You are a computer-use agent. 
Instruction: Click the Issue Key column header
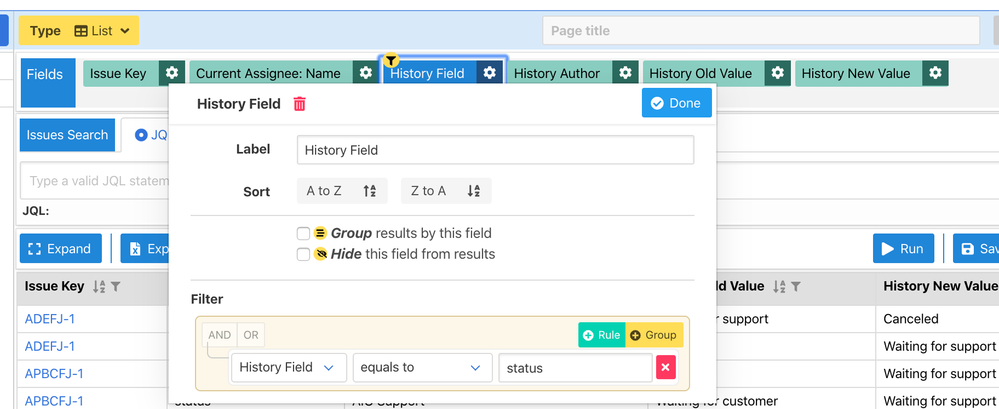point(54,287)
